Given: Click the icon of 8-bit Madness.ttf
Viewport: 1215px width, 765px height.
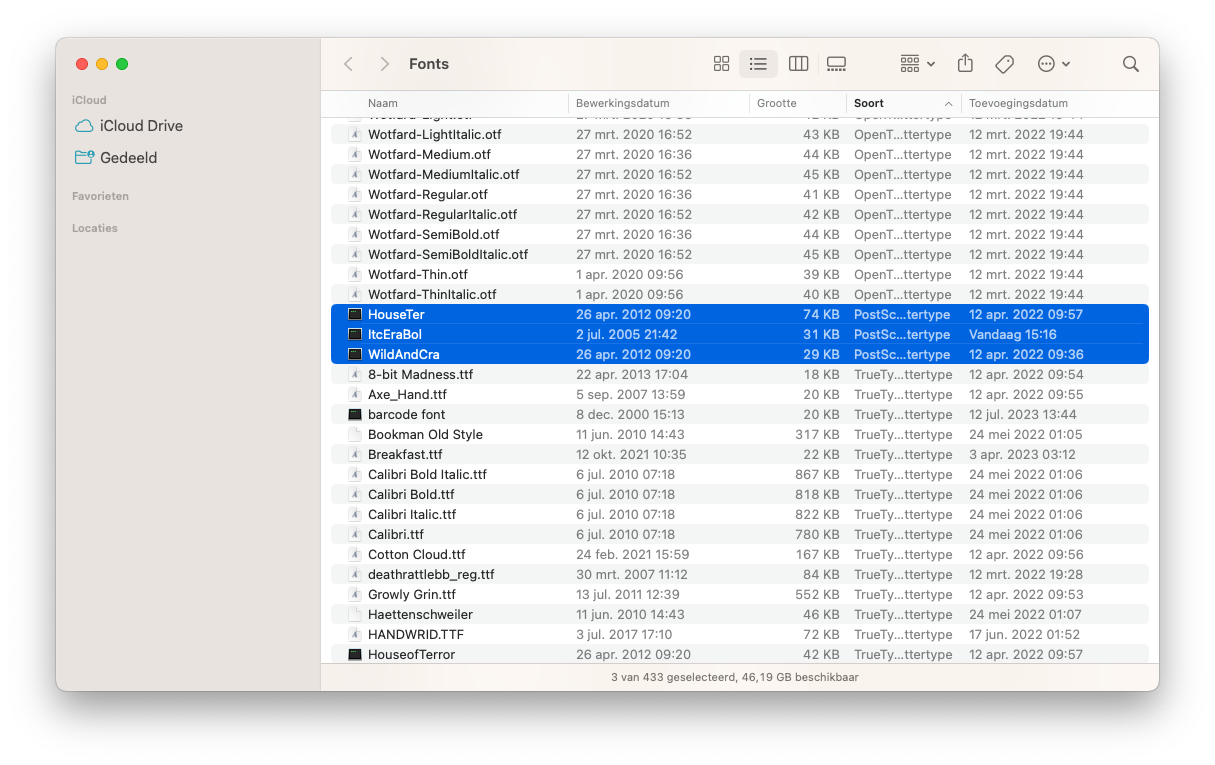Looking at the screenshot, I should point(354,374).
